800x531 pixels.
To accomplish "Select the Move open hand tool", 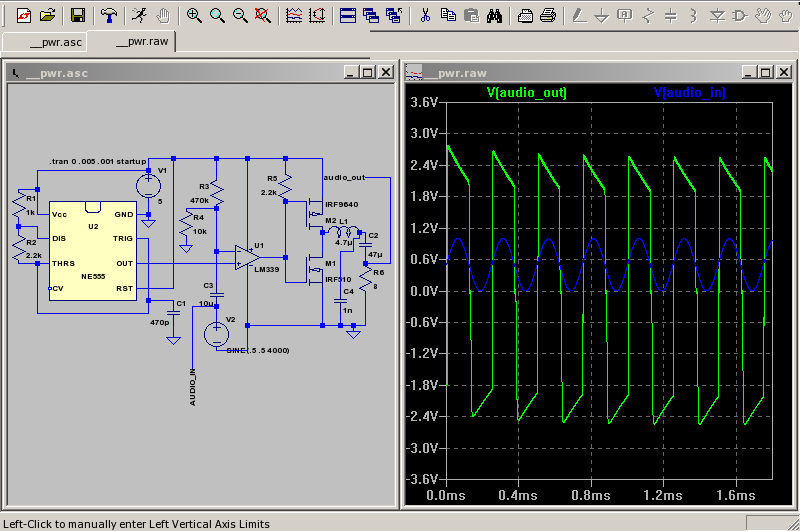I will [763, 15].
